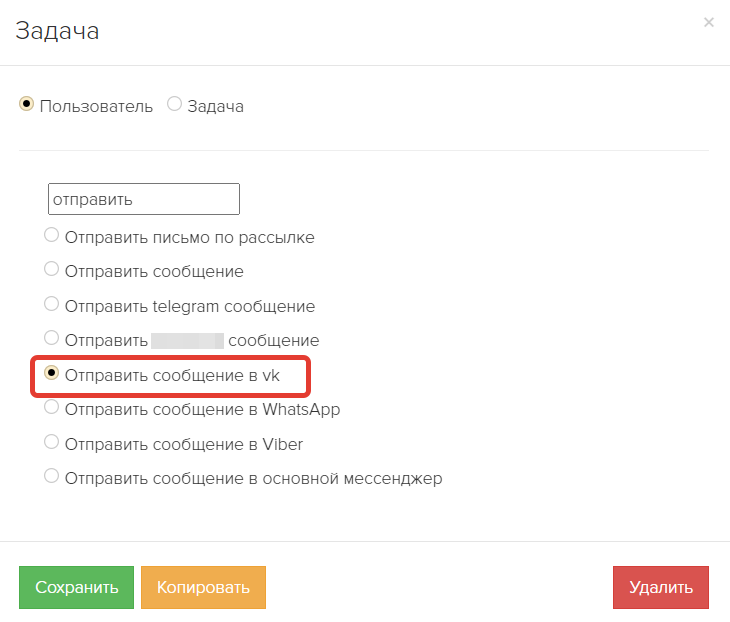Pick the radio with blurred messenger name
This screenshot has width=730, height=622.
[x=51, y=339]
